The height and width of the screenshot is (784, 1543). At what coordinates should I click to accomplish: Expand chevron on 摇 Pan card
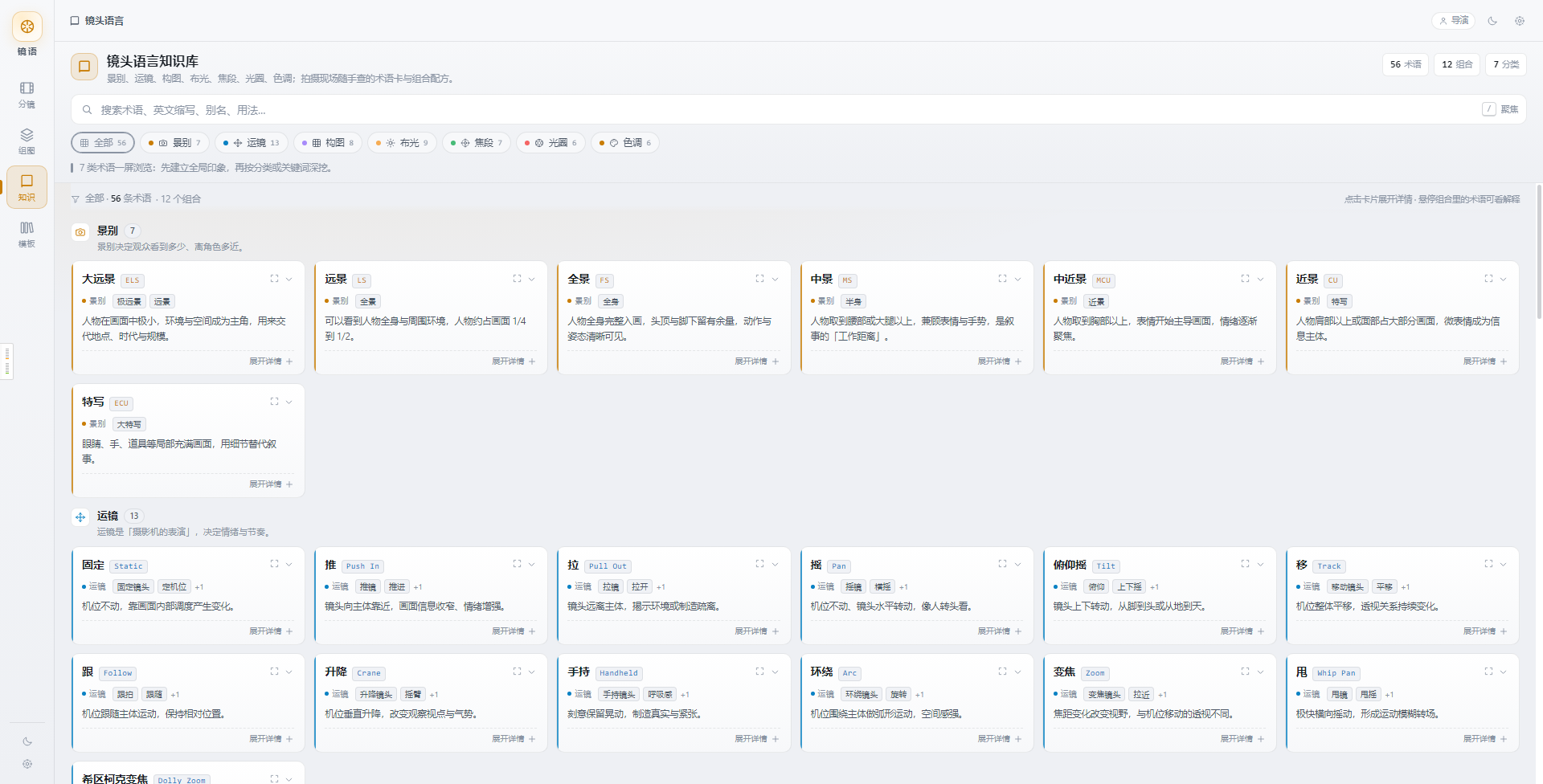click(1017, 565)
